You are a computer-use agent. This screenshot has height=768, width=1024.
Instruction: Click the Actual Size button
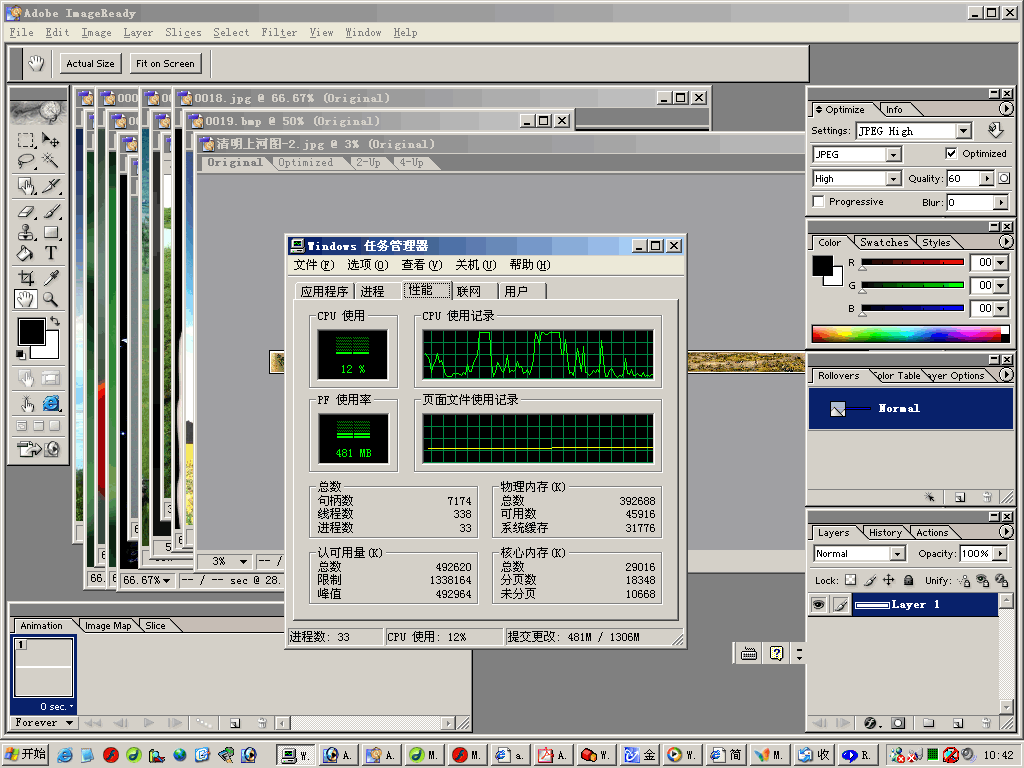point(90,63)
